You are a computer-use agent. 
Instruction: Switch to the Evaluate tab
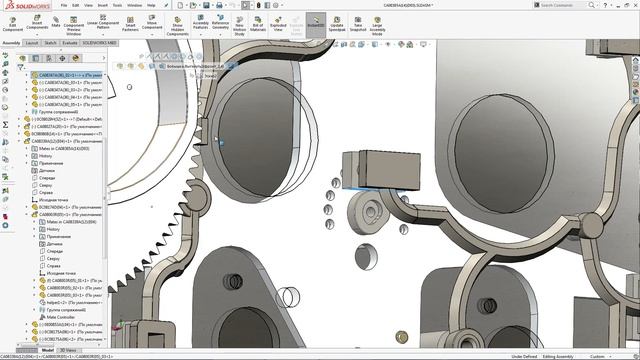[x=70, y=43]
